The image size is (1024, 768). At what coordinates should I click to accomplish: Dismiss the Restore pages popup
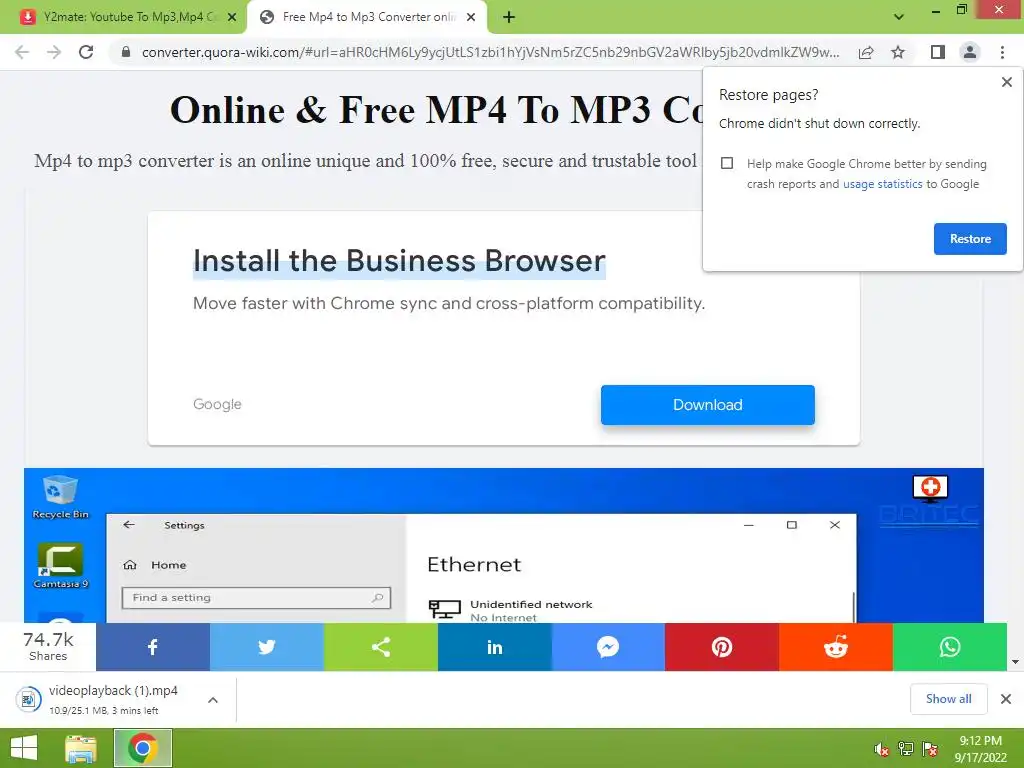click(1006, 82)
